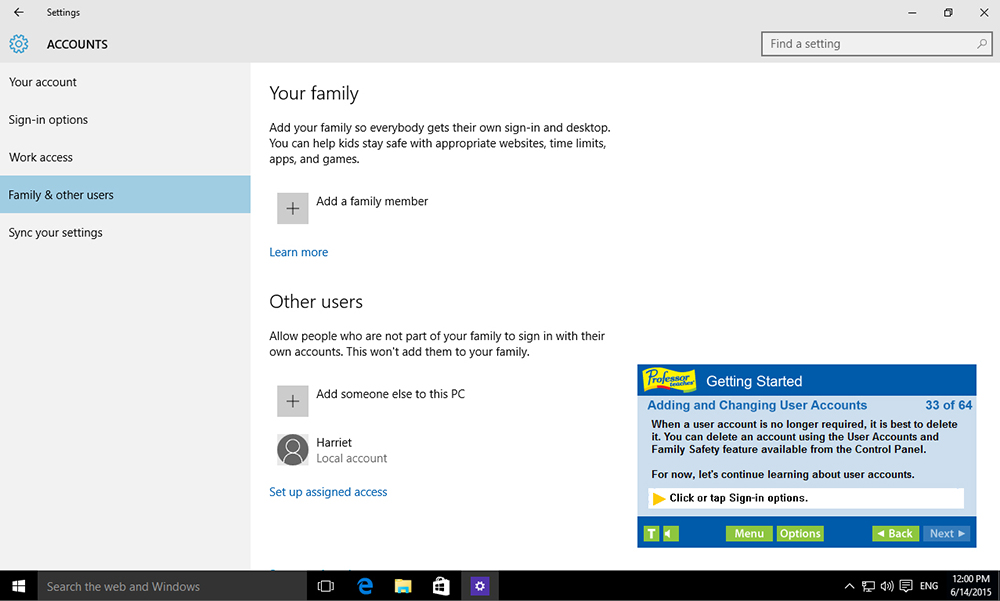The image size is (1000, 601).
Task: Click Next in the Getting Started tutorial
Action: tap(945, 533)
